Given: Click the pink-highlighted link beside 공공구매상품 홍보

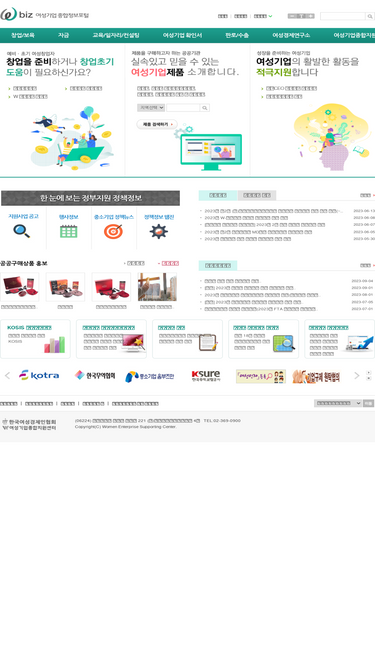Looking at the screenshot, I should (170, 263).
